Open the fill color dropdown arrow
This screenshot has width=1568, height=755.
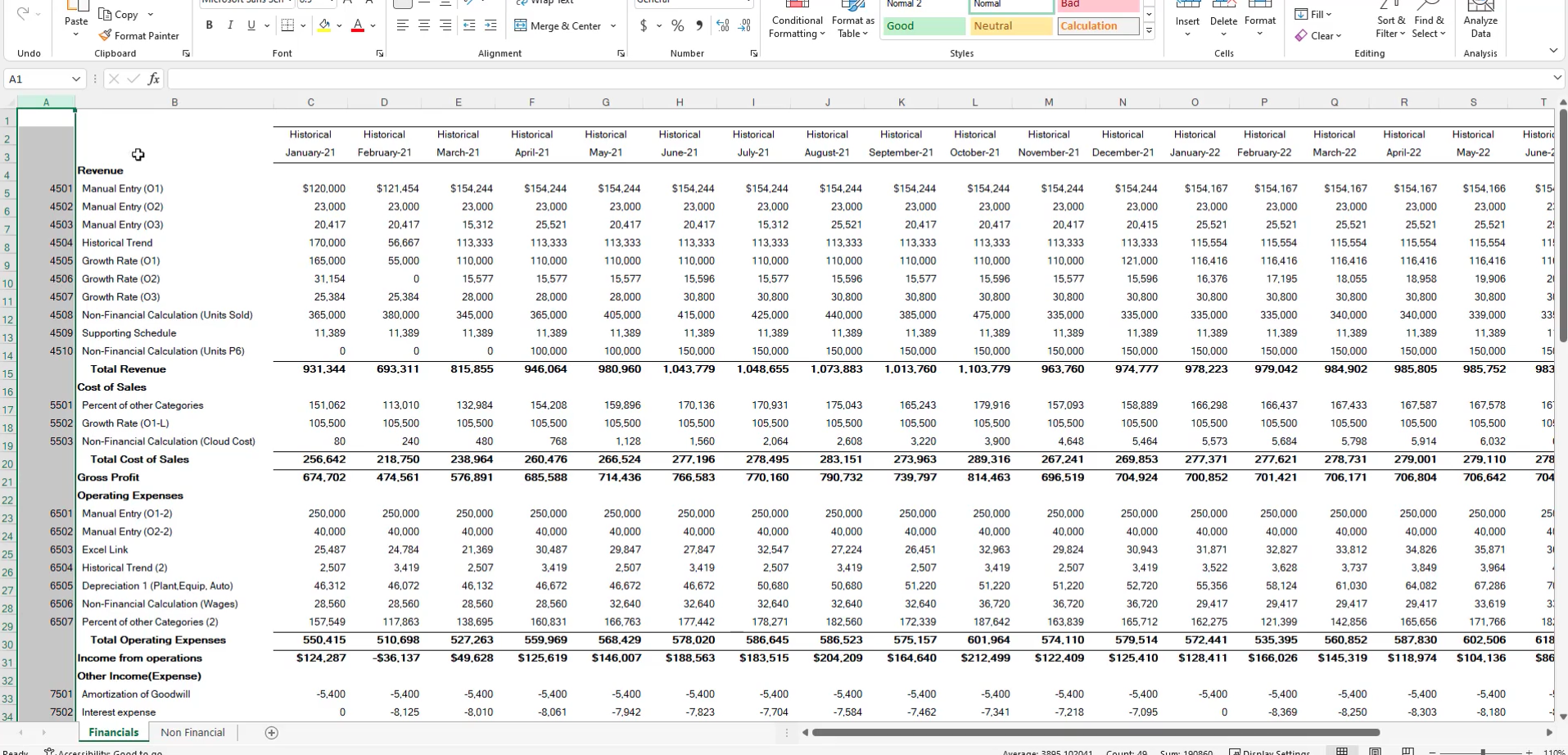tap(339, 25)
